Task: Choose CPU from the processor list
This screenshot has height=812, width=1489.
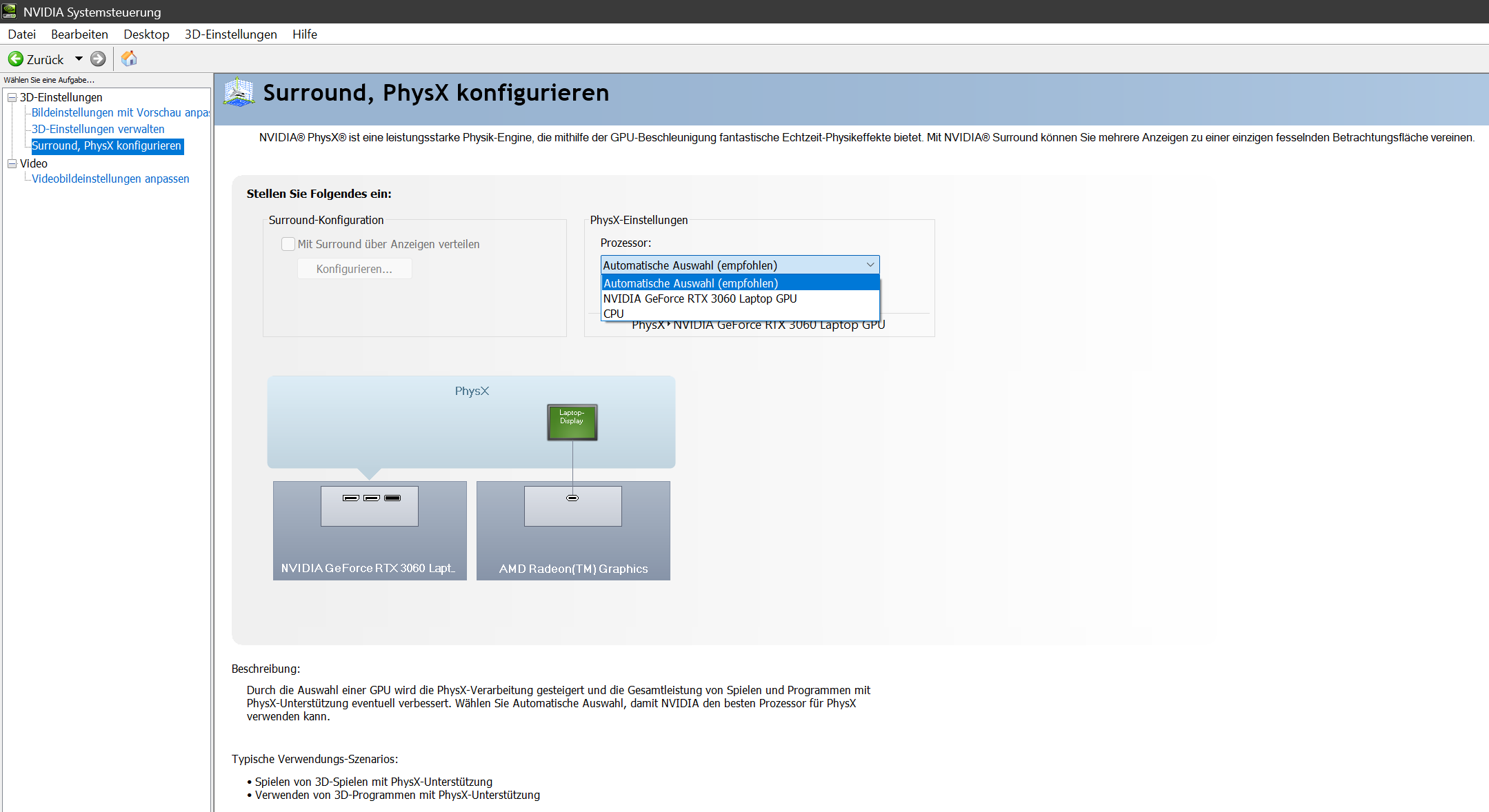Action: pyautogui.click(x=613, y=314)
